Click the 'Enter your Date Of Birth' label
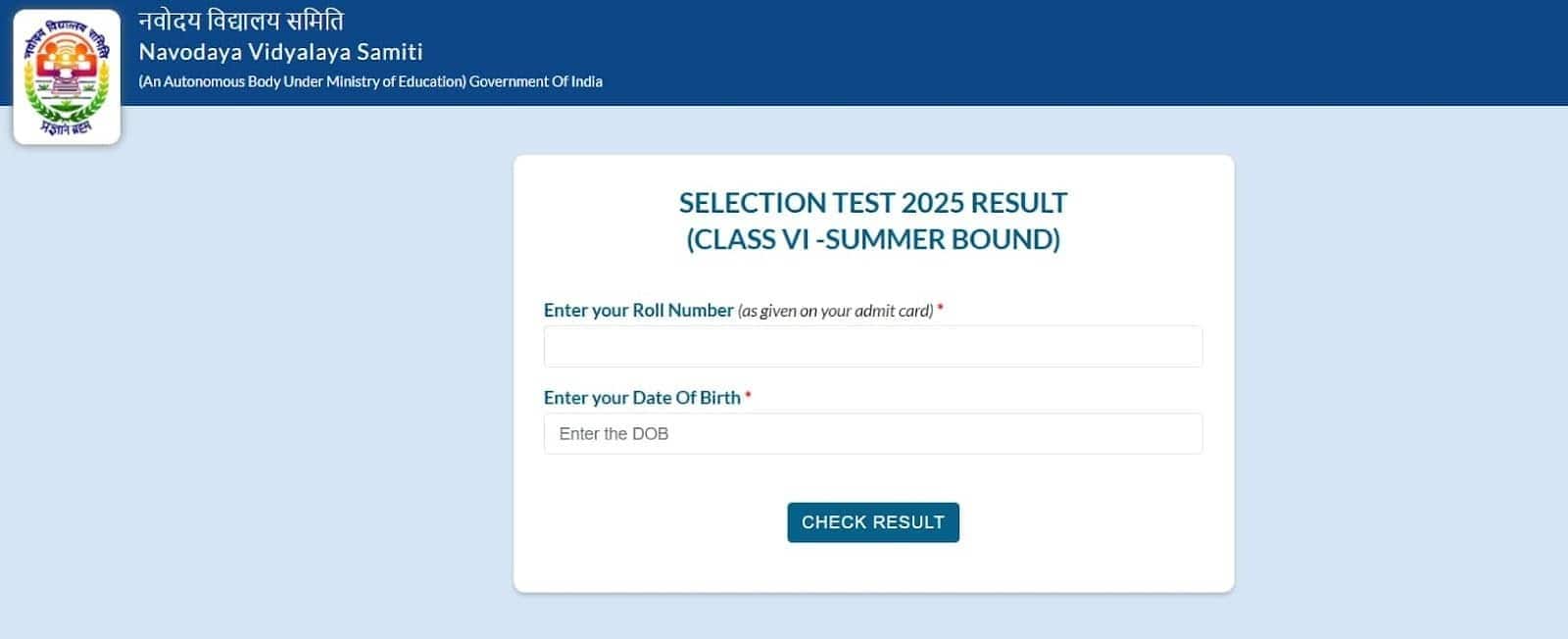This screenshot has width=1568, height=639. (x=641, y=397)
